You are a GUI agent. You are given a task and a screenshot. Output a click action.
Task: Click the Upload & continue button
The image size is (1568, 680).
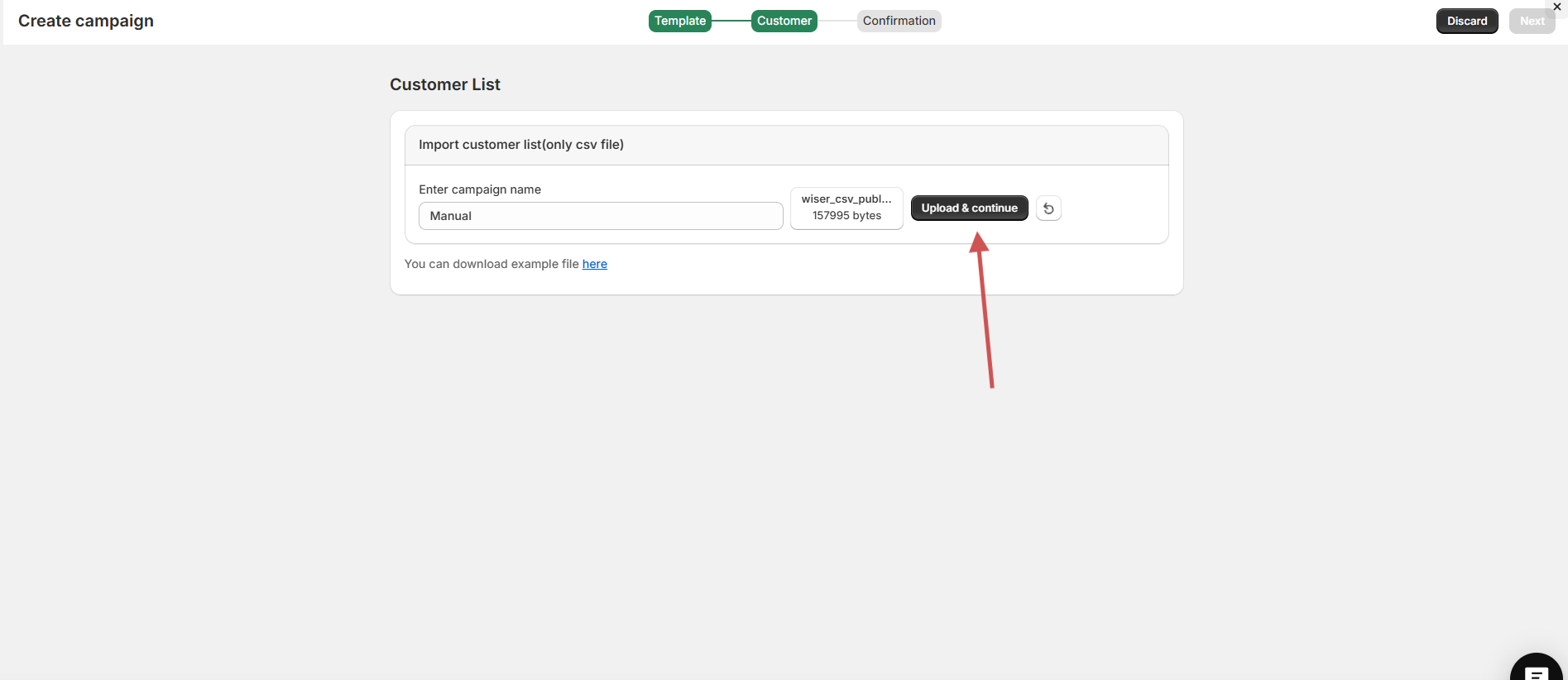click(969, 208)
